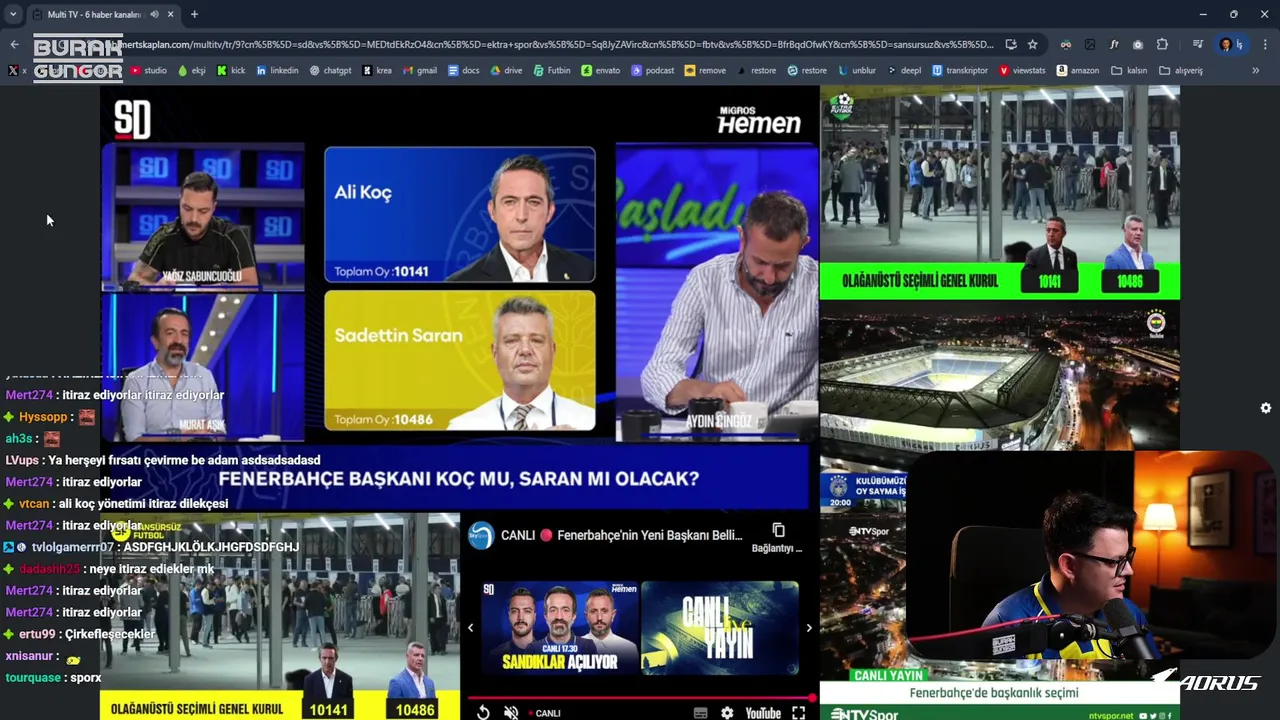Expand the alışveriş bookmark folder
The height and width of the screenshot is (720, 1280).
point(1181,70)
